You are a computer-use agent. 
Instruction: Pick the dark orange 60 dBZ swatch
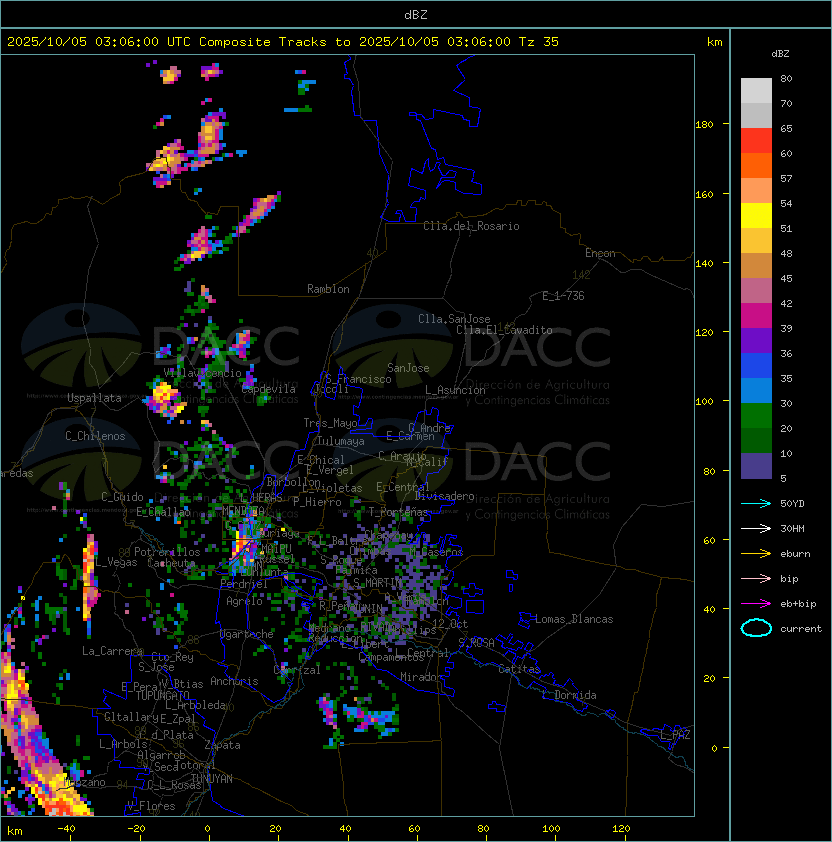pos(756,165)
